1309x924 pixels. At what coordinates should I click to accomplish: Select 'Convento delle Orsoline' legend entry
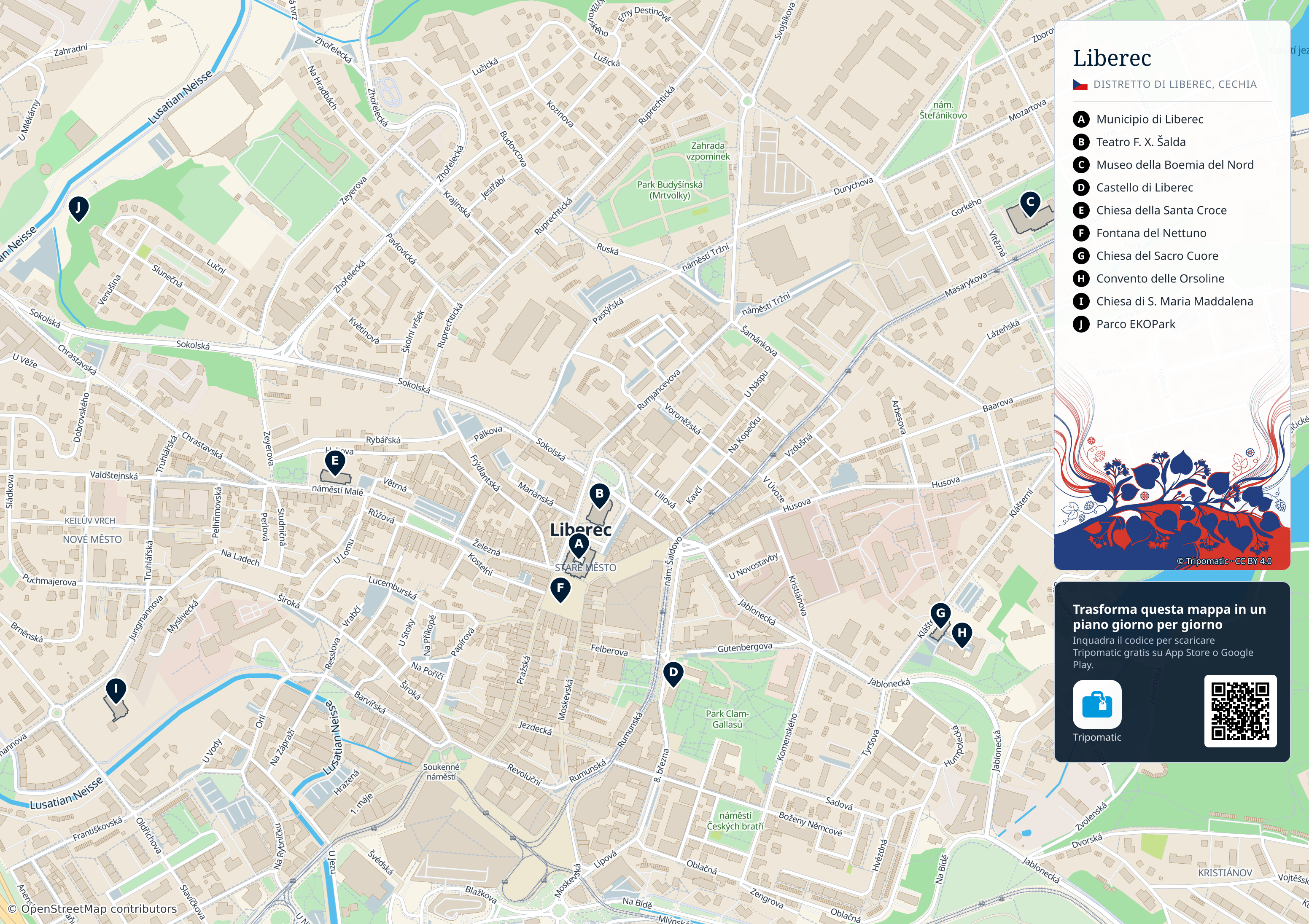click(1160, 279)
